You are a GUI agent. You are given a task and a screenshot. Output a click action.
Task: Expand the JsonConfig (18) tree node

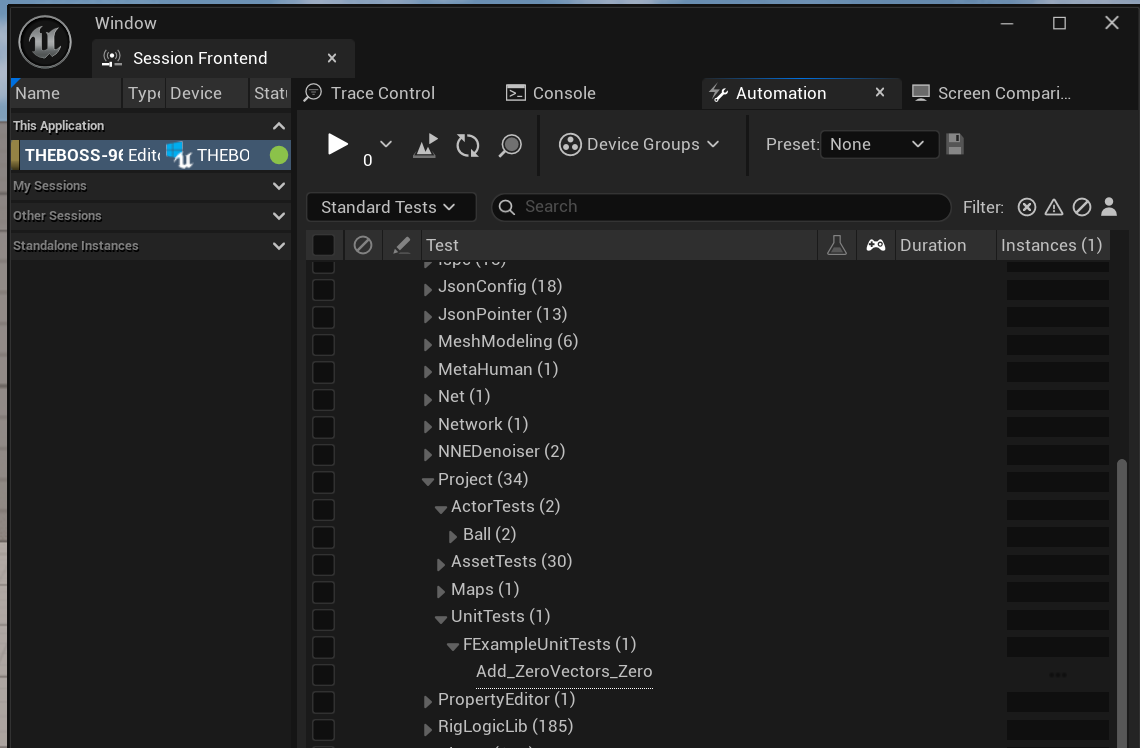428,289
